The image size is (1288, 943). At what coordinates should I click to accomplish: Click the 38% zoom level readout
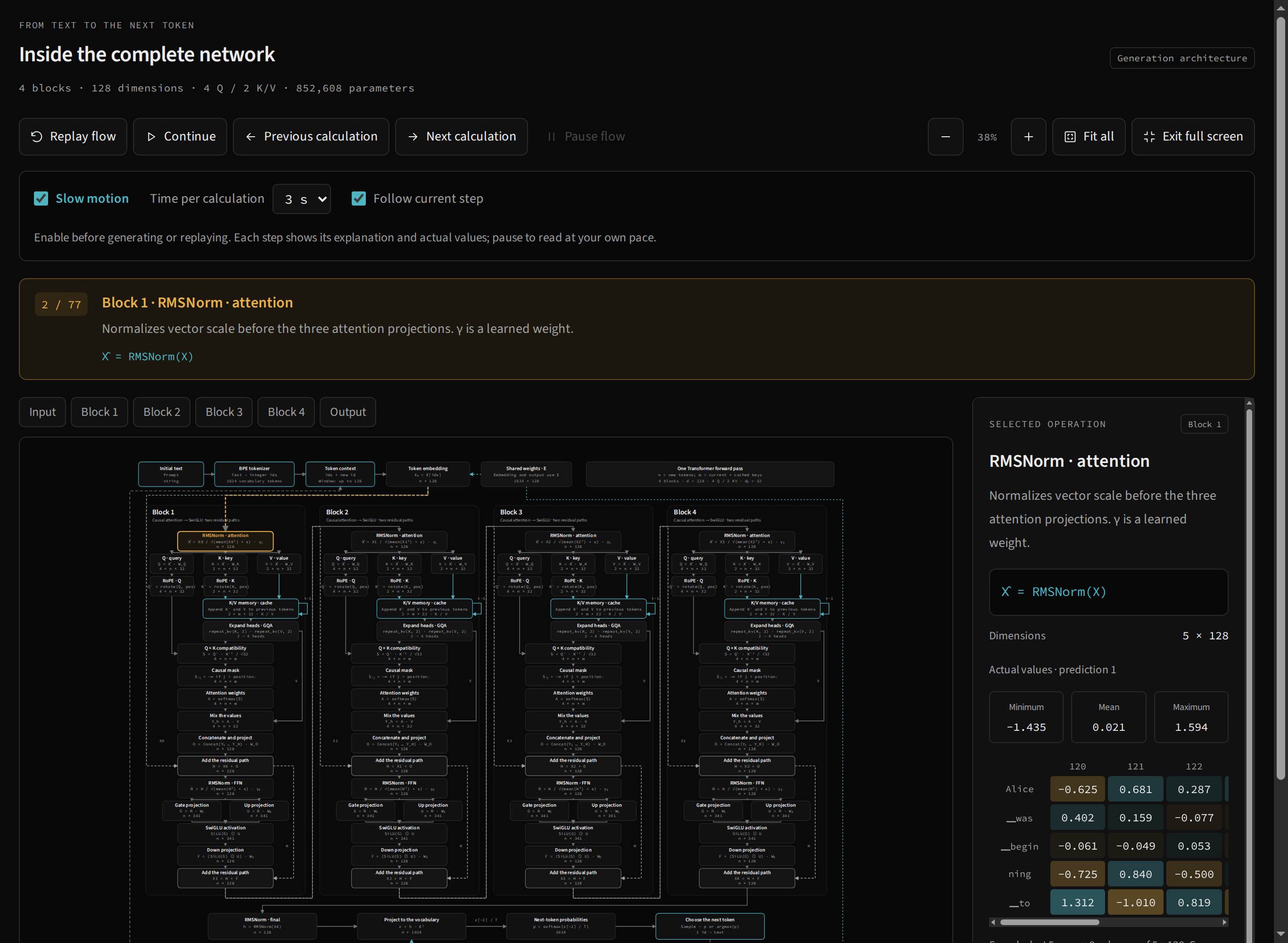pyautogui.click(x=987, y=137)
